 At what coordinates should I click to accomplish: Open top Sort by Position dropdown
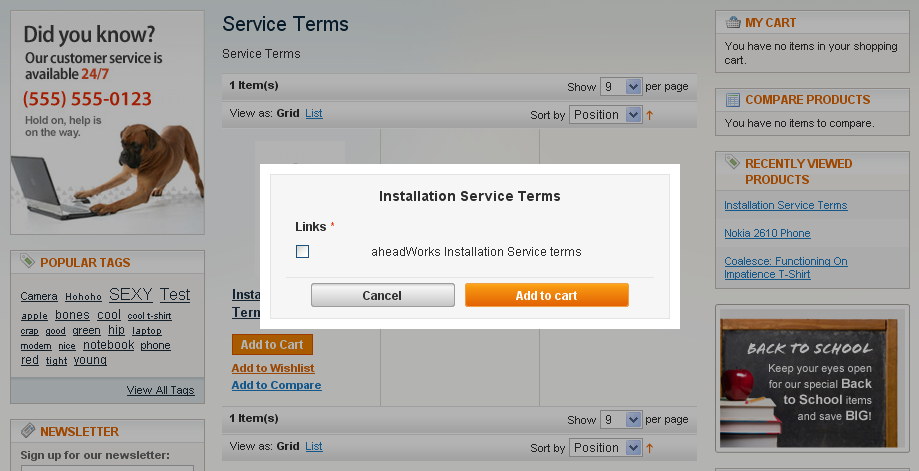[606, 115]
